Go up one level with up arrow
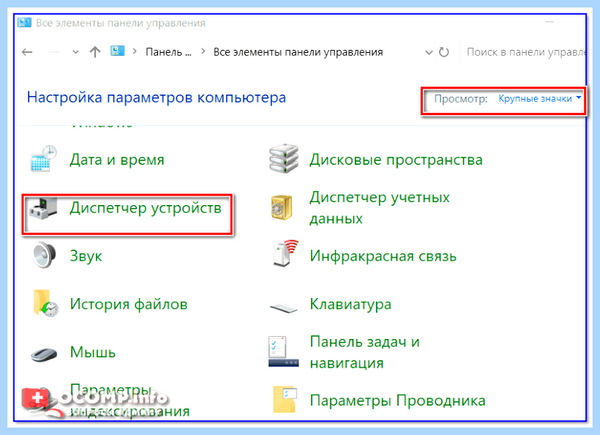The image size is (600, 435). (x=95, y=52)
